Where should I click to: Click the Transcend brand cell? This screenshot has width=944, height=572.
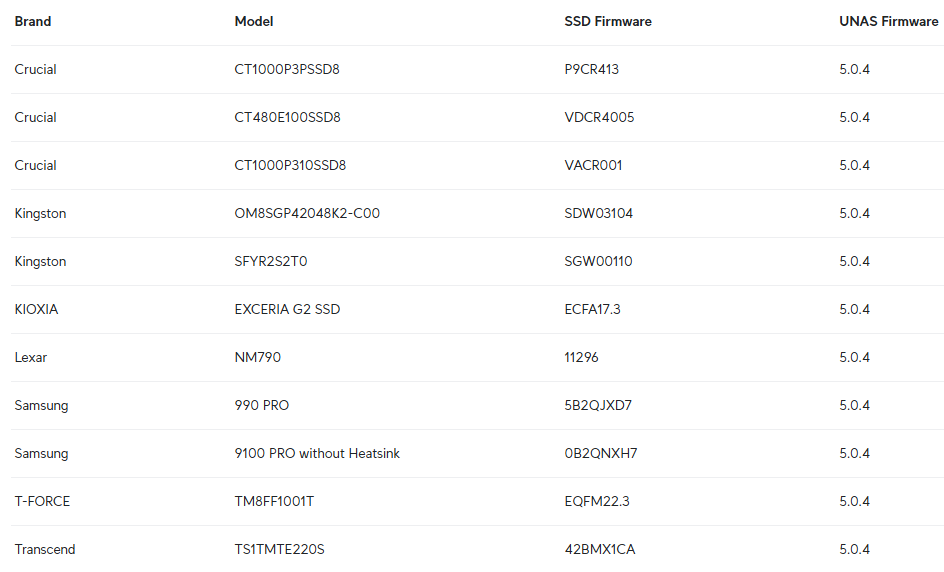(45, 549)
